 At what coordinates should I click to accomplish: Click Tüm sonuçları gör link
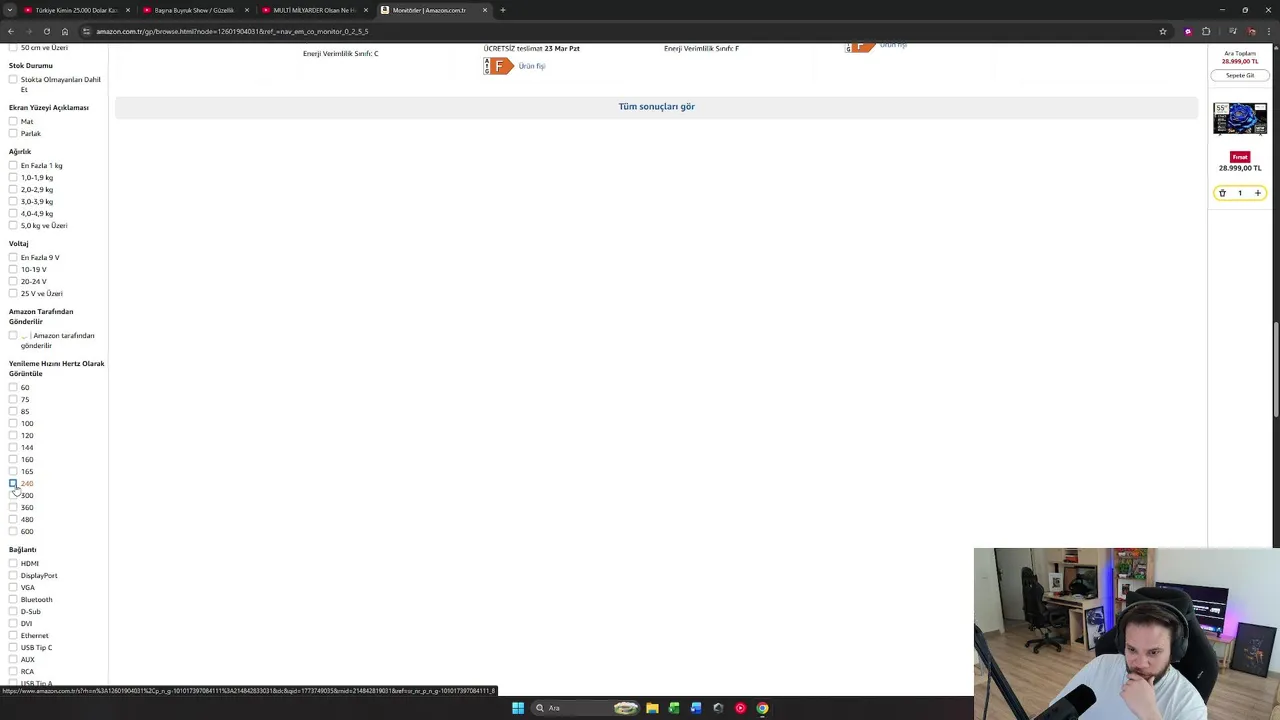click(656, 106)
